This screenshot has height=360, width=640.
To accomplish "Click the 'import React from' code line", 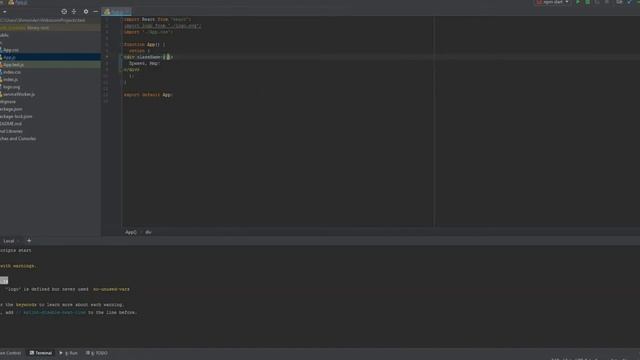I will pos(158,19).
